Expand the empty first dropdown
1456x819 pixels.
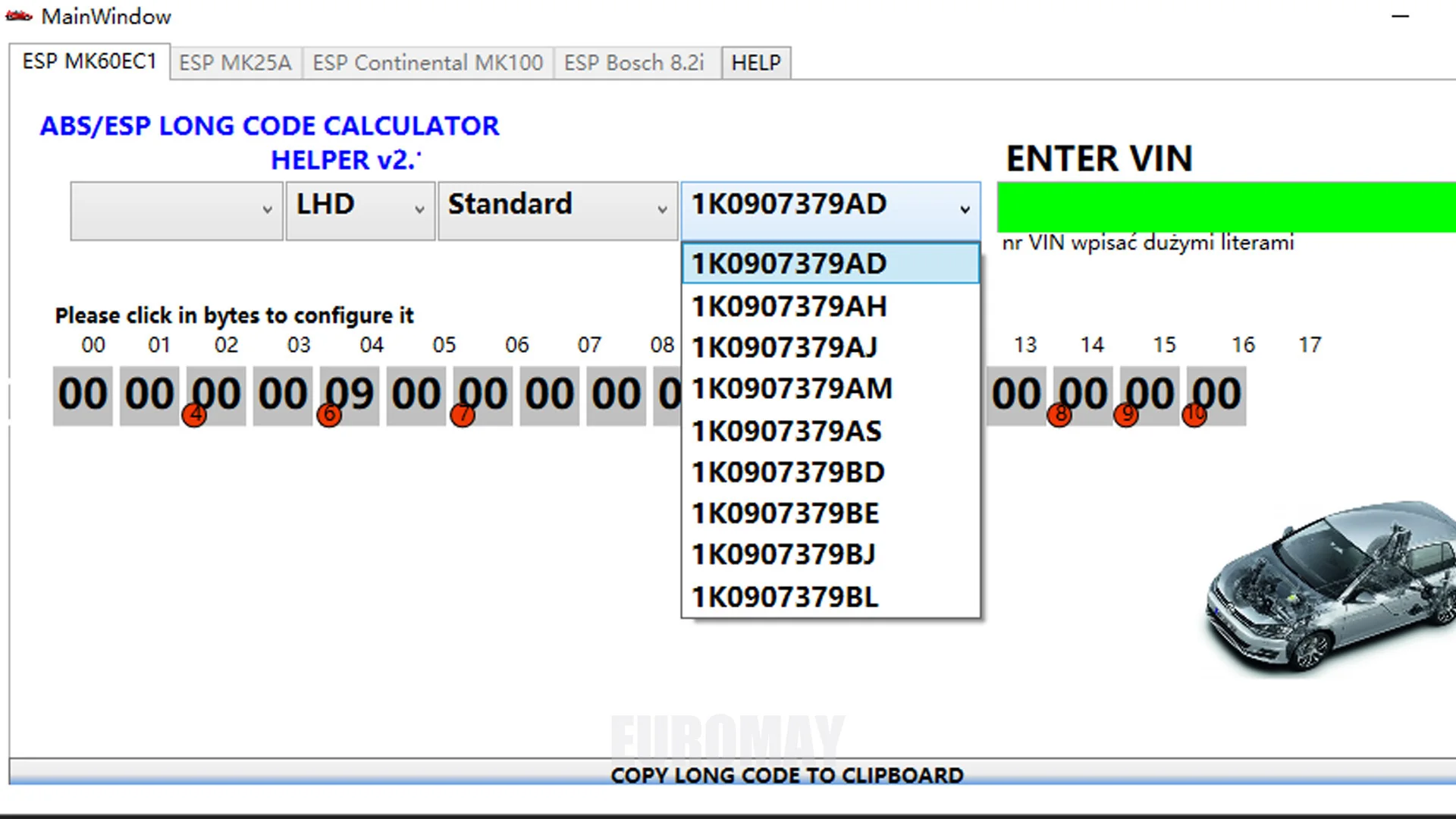[x=177, y=211]
